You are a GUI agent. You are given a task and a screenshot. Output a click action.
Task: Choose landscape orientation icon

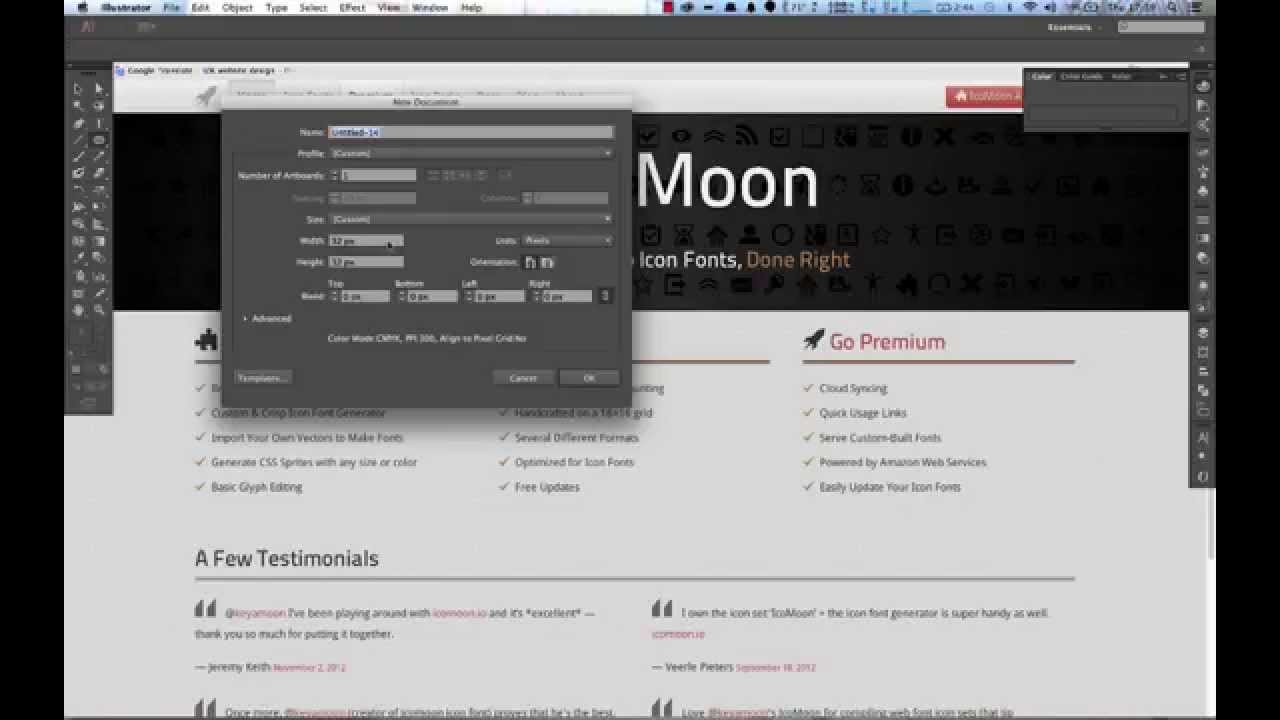548,262
